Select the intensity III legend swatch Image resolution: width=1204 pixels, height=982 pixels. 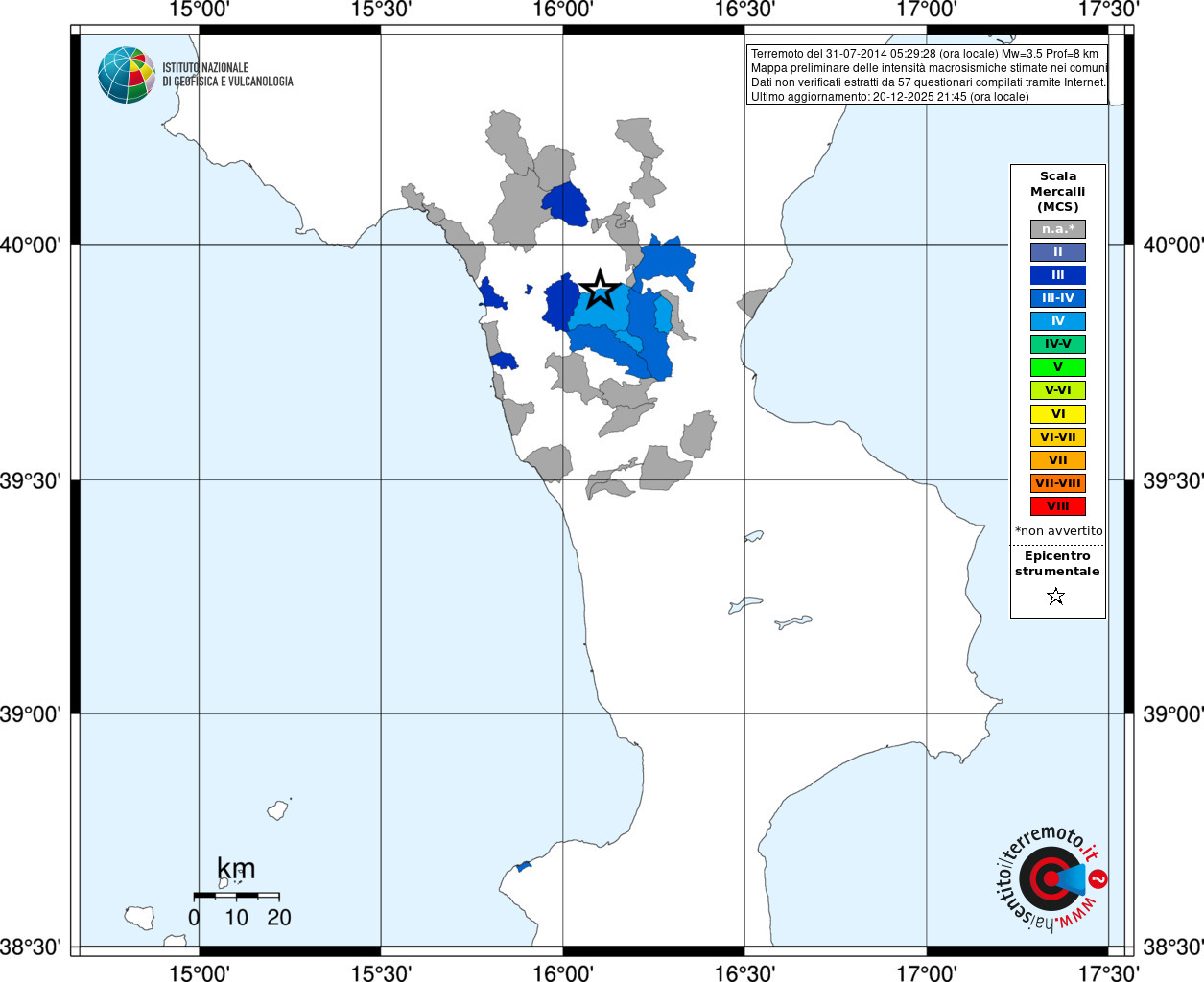(1058, 275)
